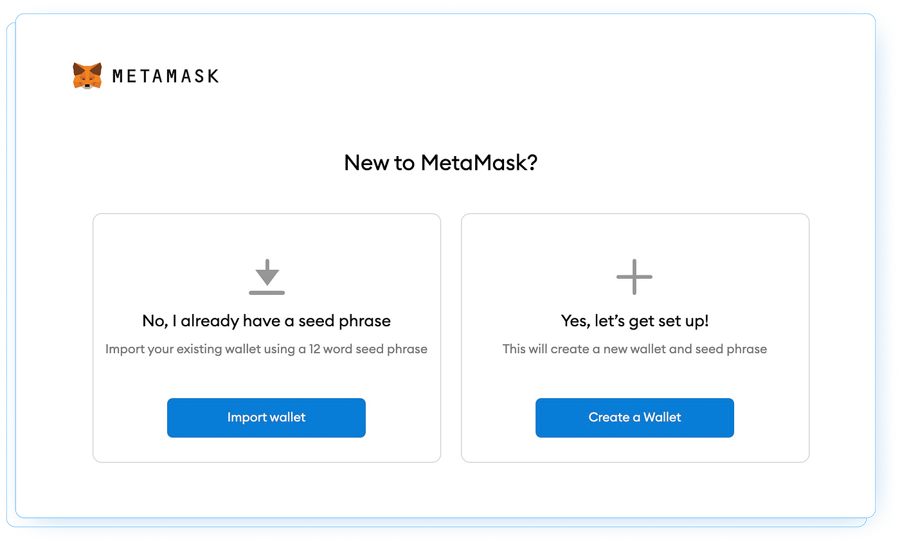Screen dimensions: 900x544
Task: Click the horizontal bar beneath the import arrow
Action: (x=267, y=292)
